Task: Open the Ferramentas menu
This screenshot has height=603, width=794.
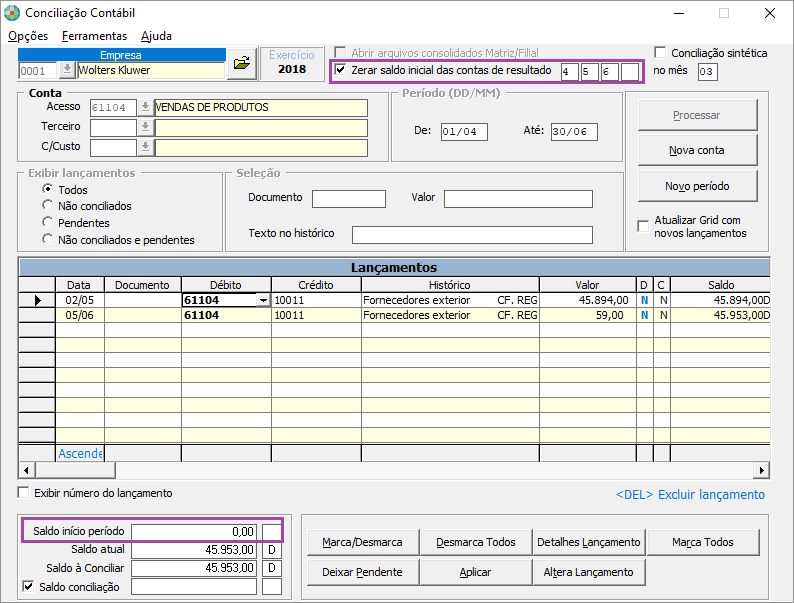Action: point(94,36)
